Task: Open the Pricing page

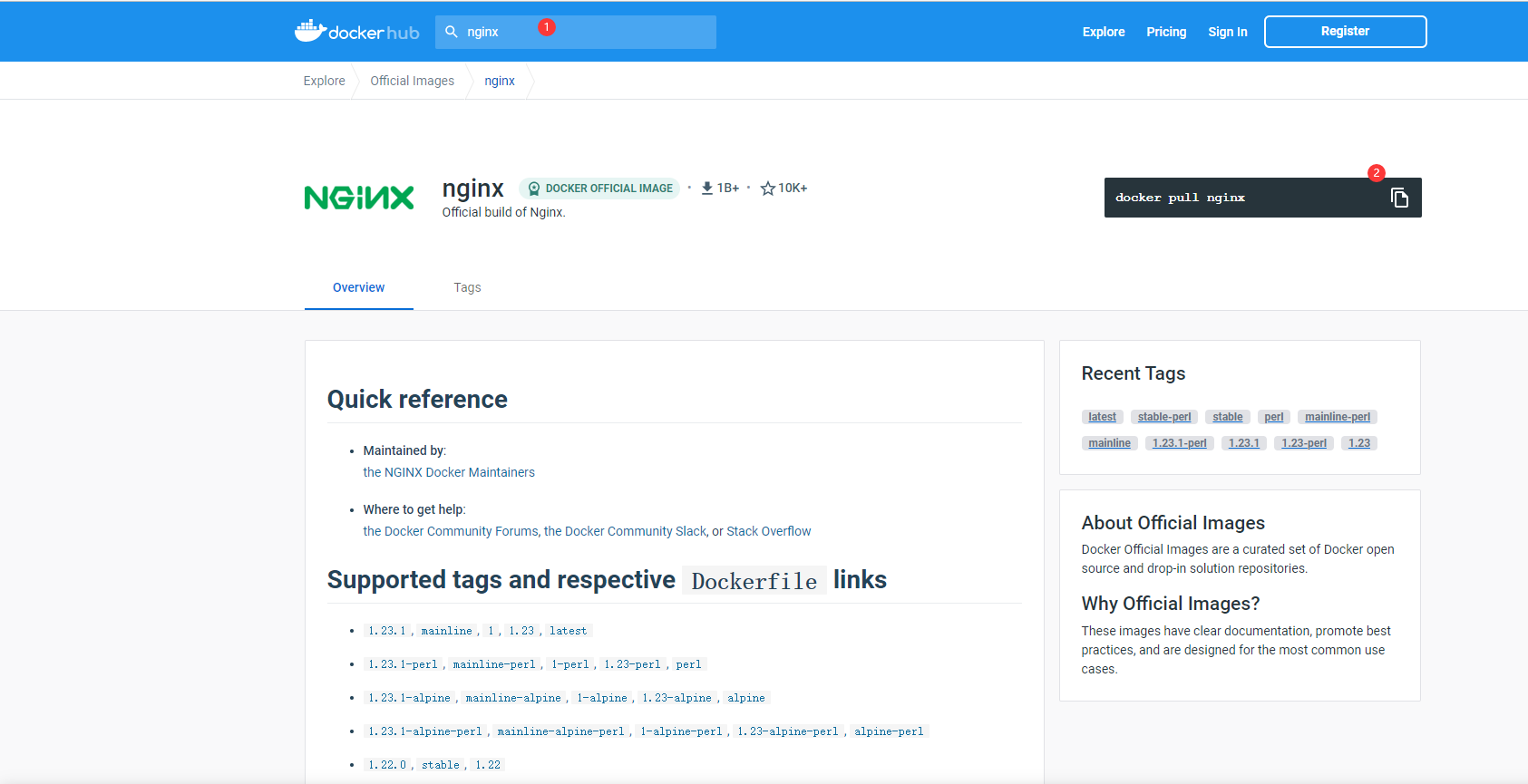Action: [1165, 32]
